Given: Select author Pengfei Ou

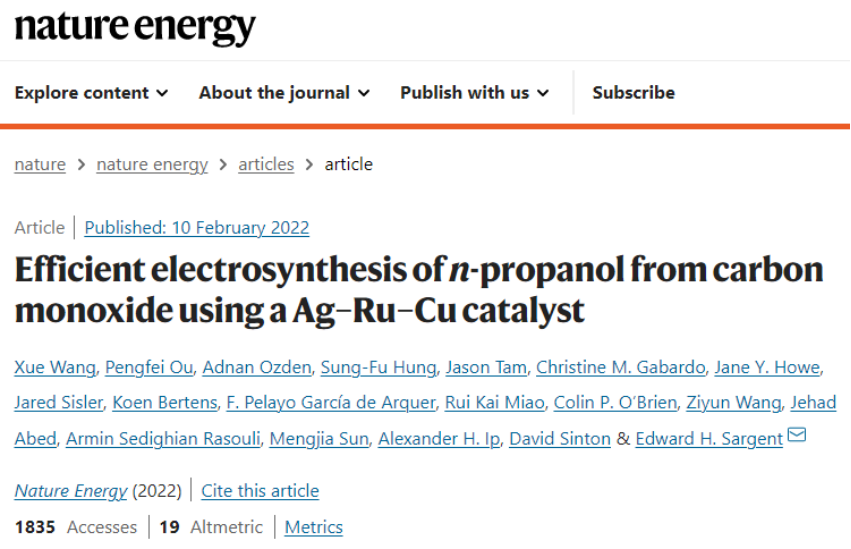Looking at the screenshot, I should tap(149, 367).
